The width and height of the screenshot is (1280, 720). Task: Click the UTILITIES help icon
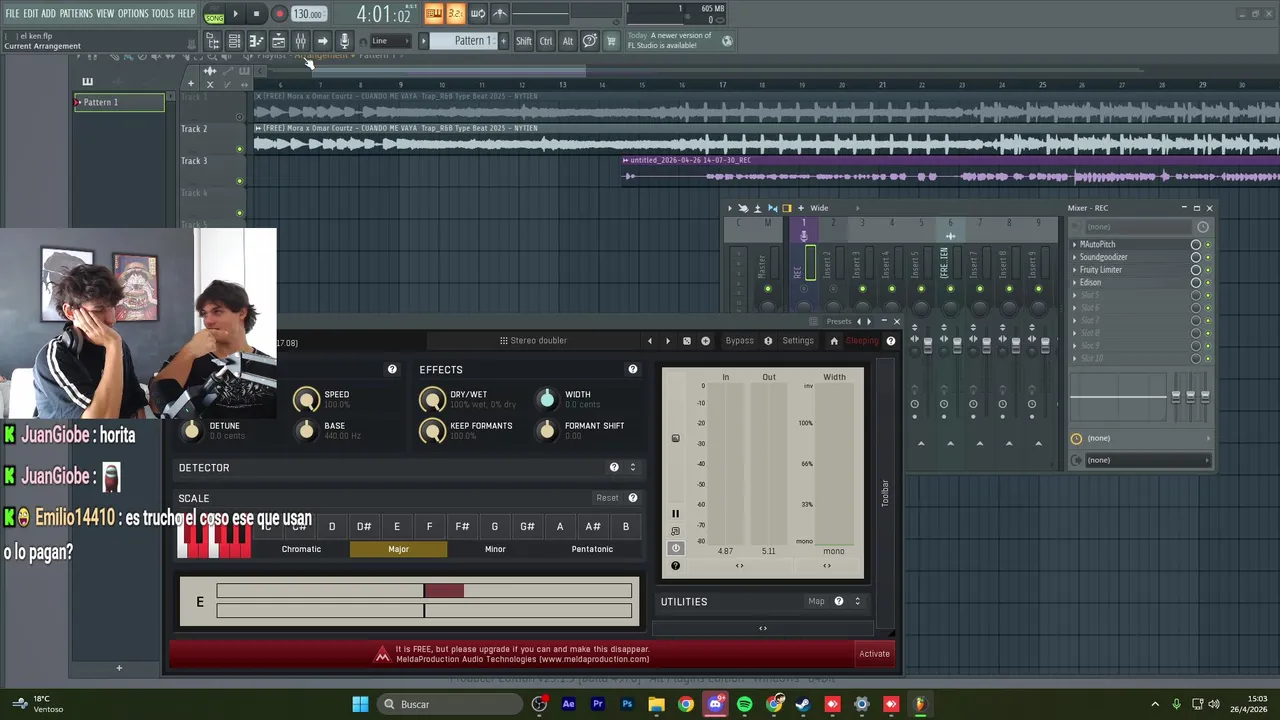point(838,601)
